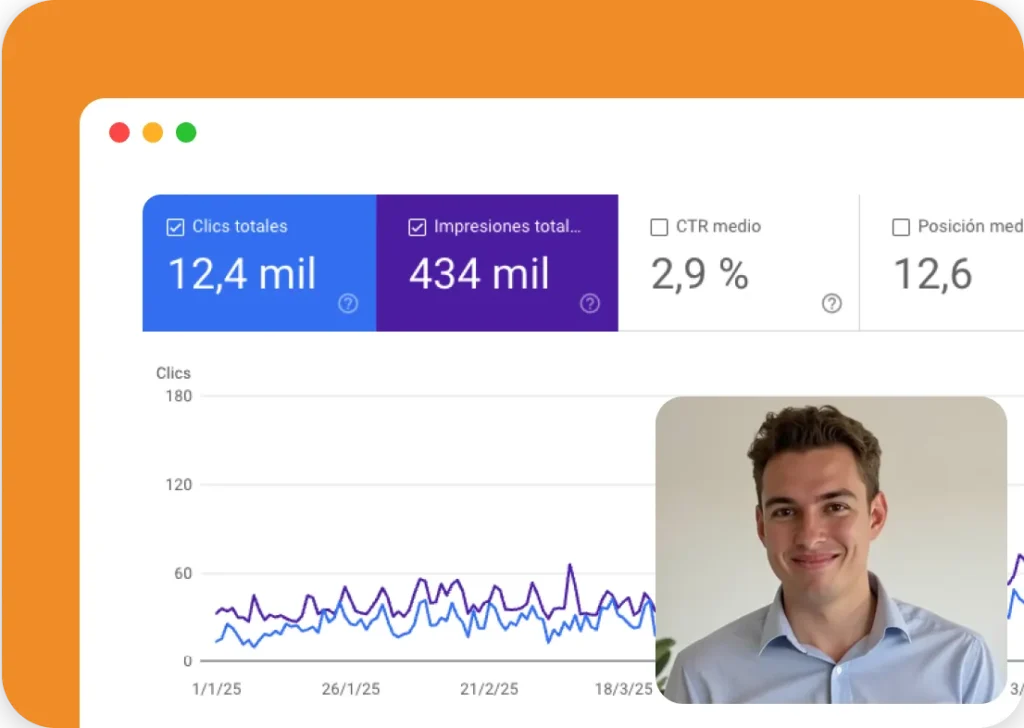This screenshot has height=728, width=1024.
Task: Click the 1/1/25 date label
Action: click(x=216, y=689)
